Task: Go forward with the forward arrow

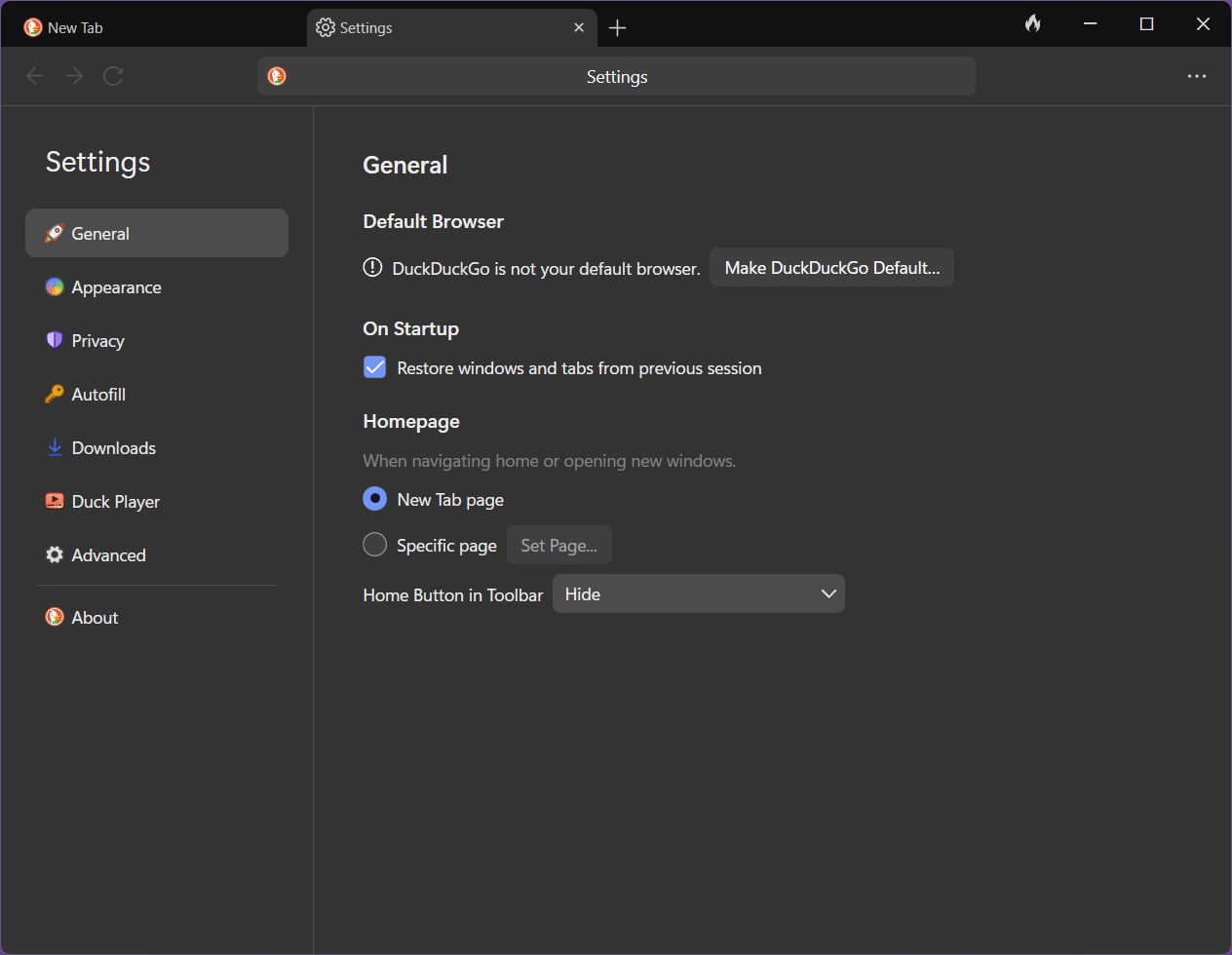Action: [74, 76]
